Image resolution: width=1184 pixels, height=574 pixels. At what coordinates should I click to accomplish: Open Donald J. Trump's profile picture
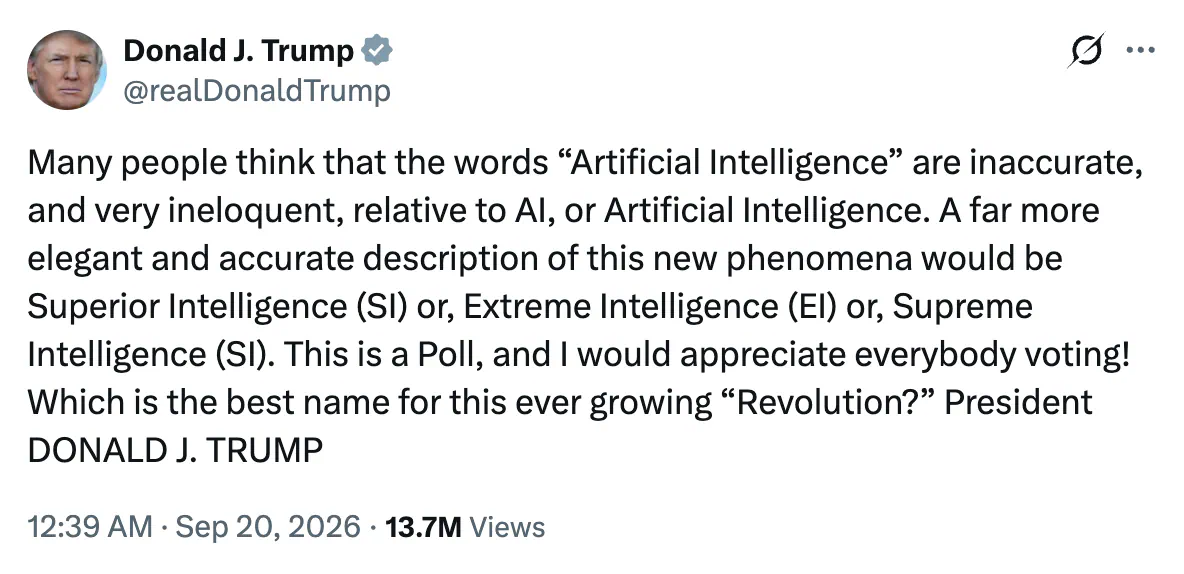point(67,70)
